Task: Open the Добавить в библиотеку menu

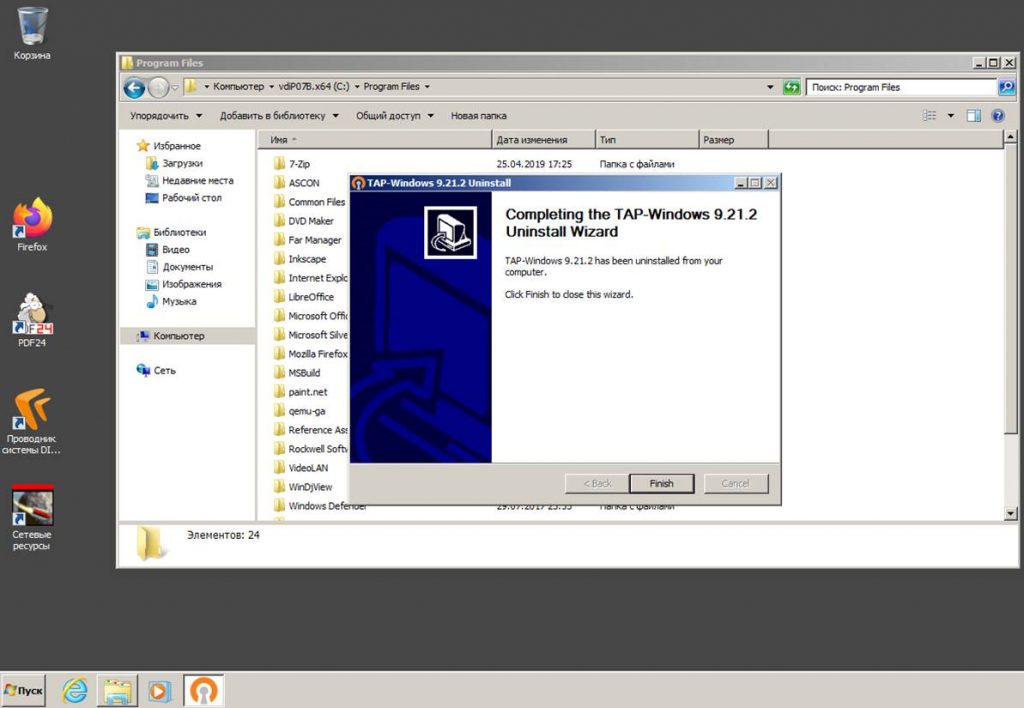Action: pos(280,116)
